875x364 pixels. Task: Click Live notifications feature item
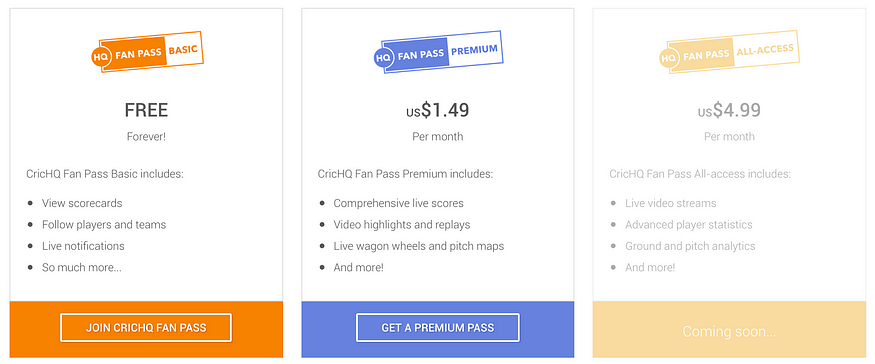tap(83, 246)
